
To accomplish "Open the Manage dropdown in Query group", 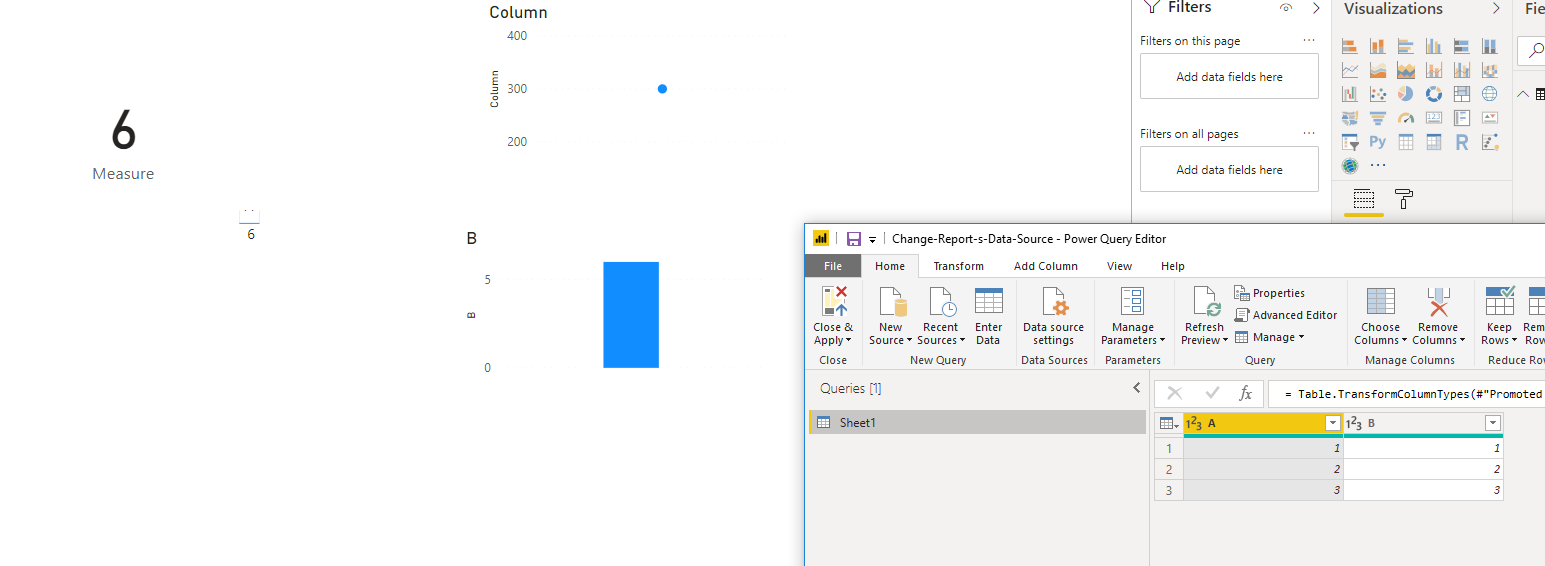I will point(1269,337).
